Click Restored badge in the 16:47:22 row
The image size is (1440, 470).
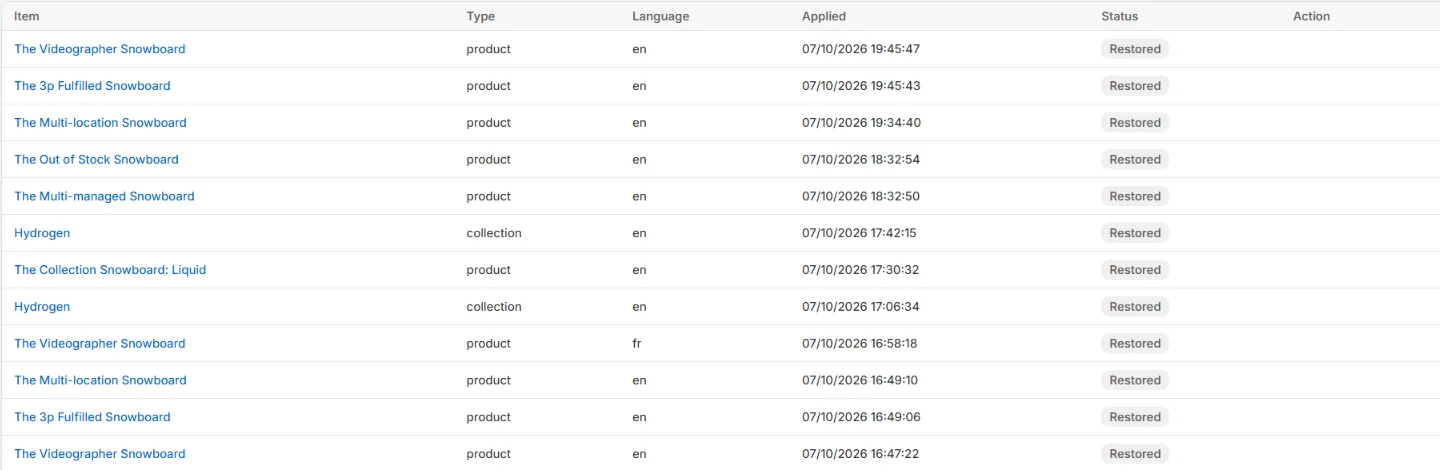[1135, 454]
